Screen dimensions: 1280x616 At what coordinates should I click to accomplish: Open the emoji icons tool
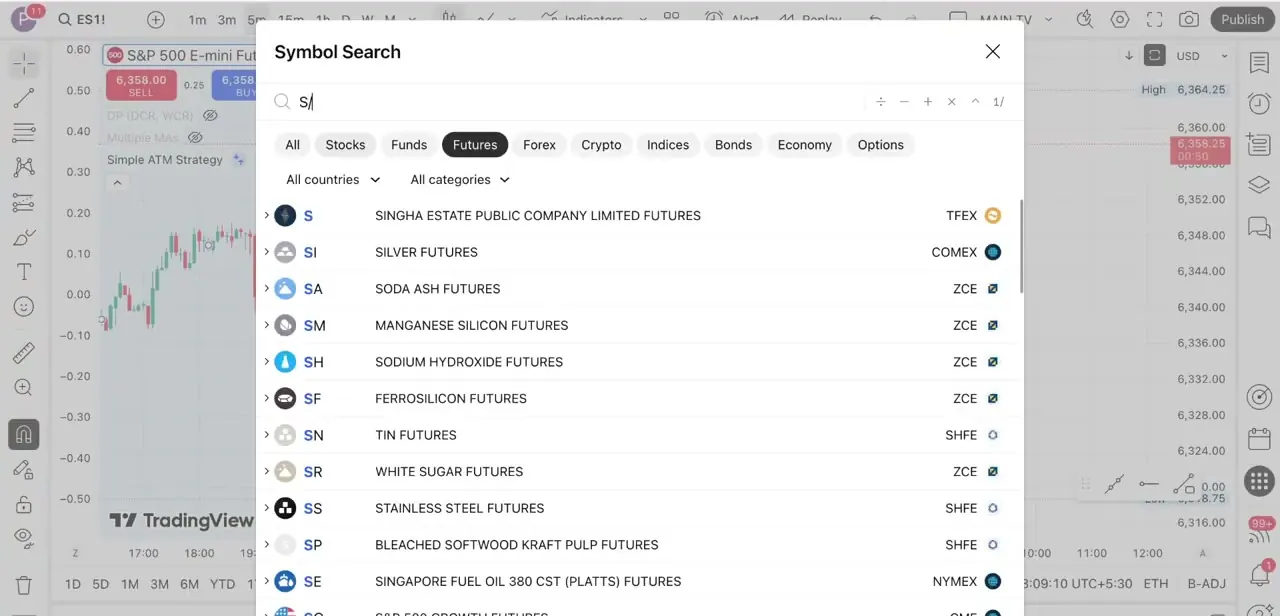click(x=24, y=307)
